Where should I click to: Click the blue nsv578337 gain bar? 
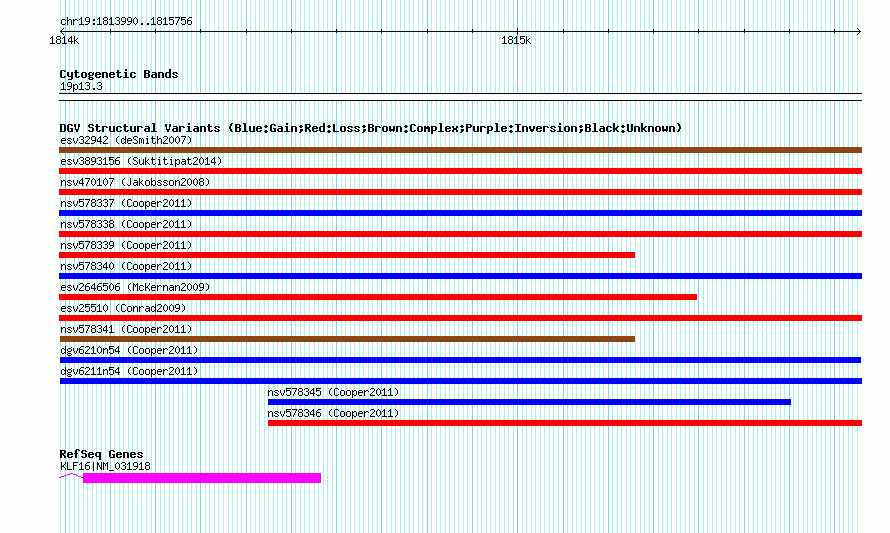(460, 213)
